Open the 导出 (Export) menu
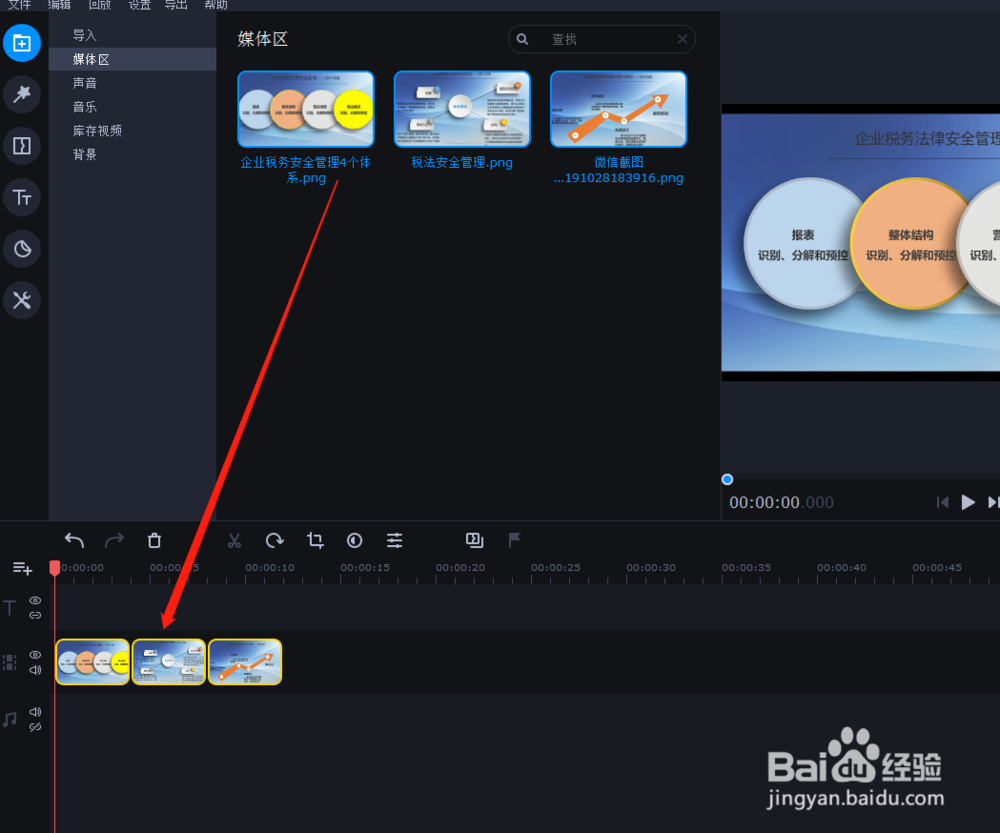1000x833 pixels. click(x=176, y=5)
